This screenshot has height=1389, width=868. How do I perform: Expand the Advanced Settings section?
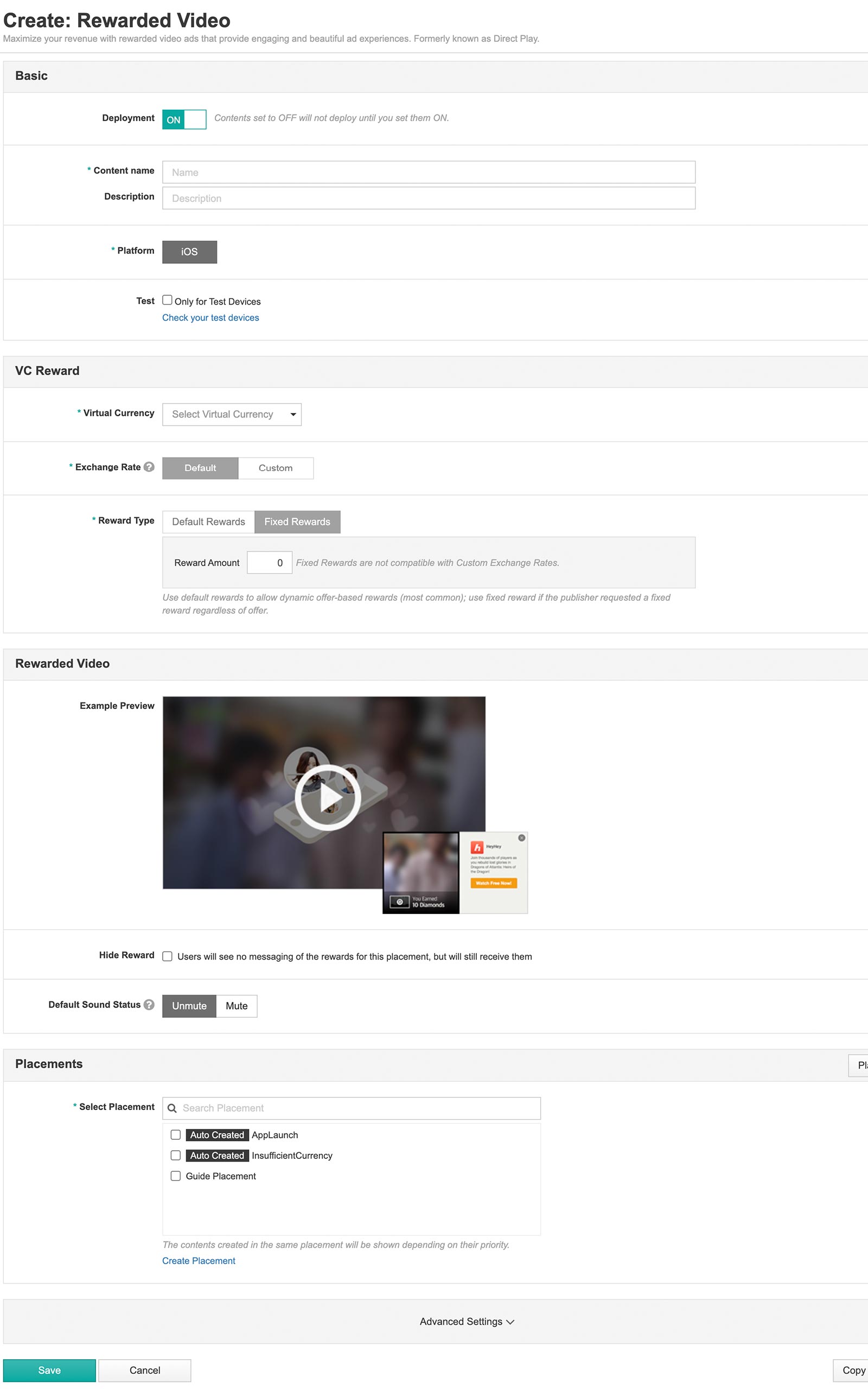(465, 1321)
